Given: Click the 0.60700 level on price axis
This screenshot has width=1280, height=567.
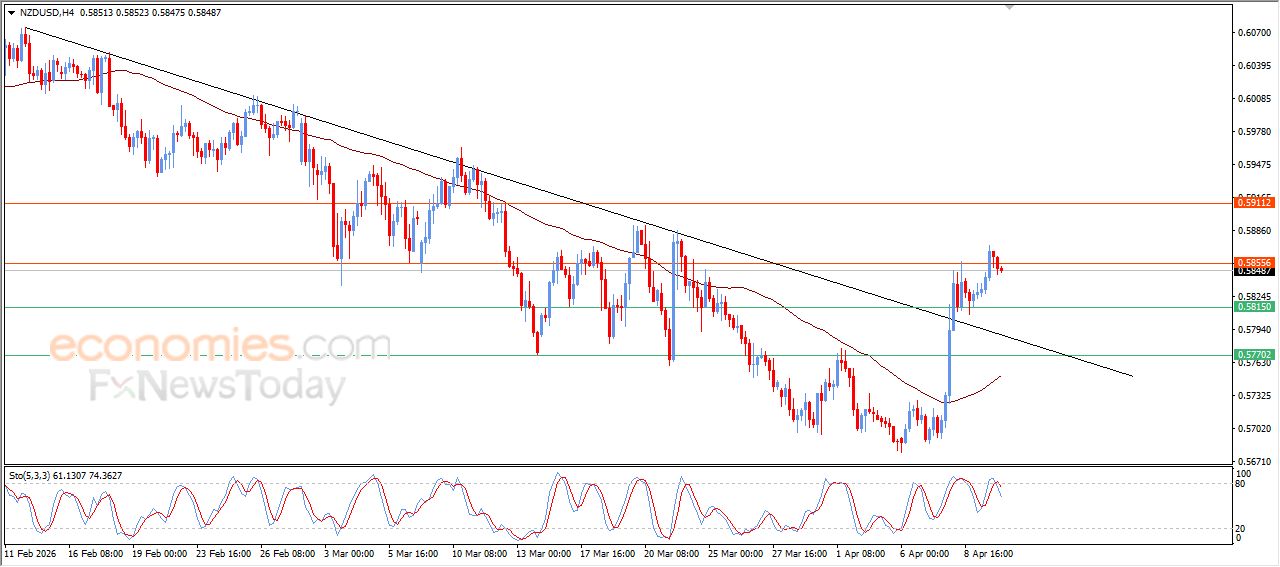Looking at the screenshot, I should coord(1254,33).
